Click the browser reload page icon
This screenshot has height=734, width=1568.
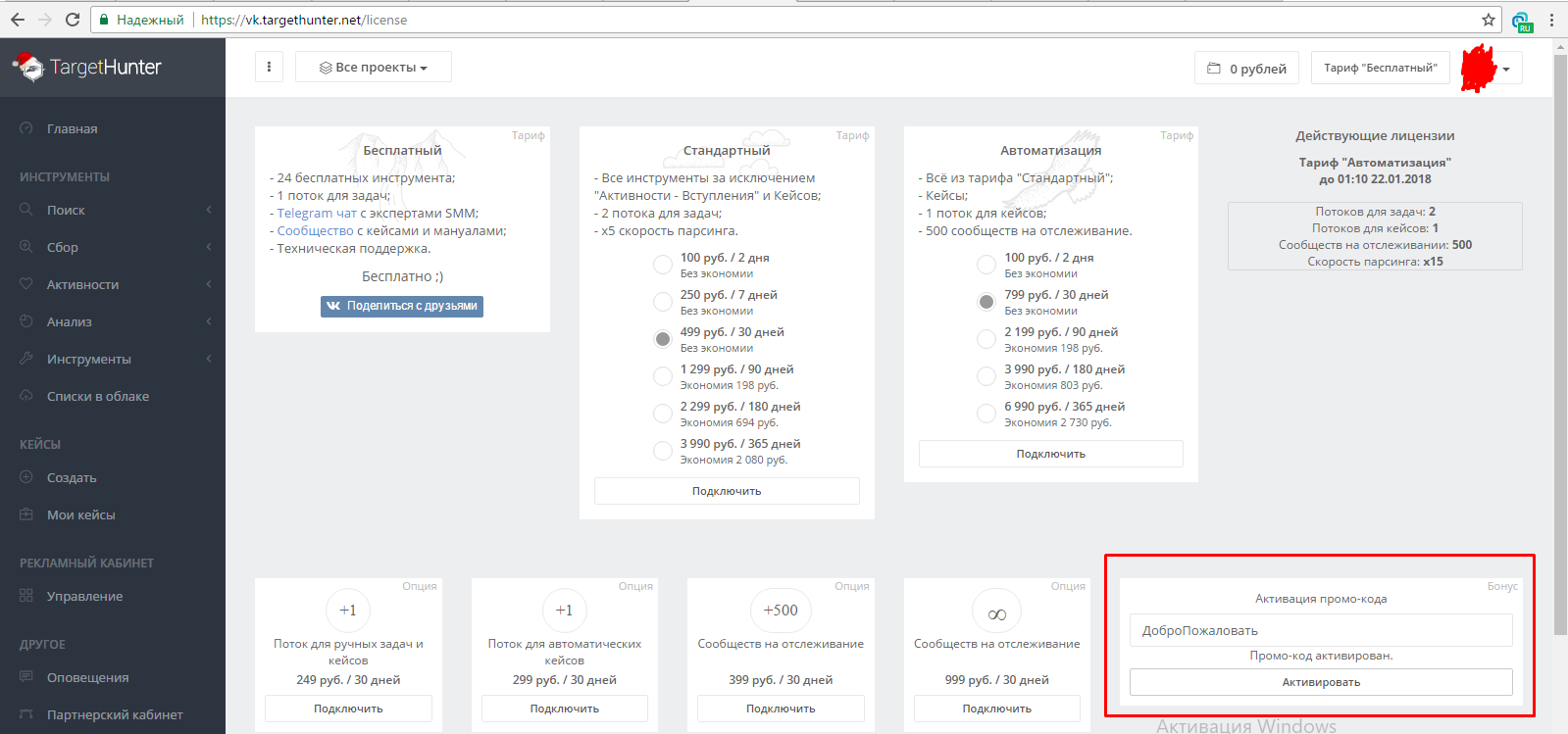tap(73, 20)
